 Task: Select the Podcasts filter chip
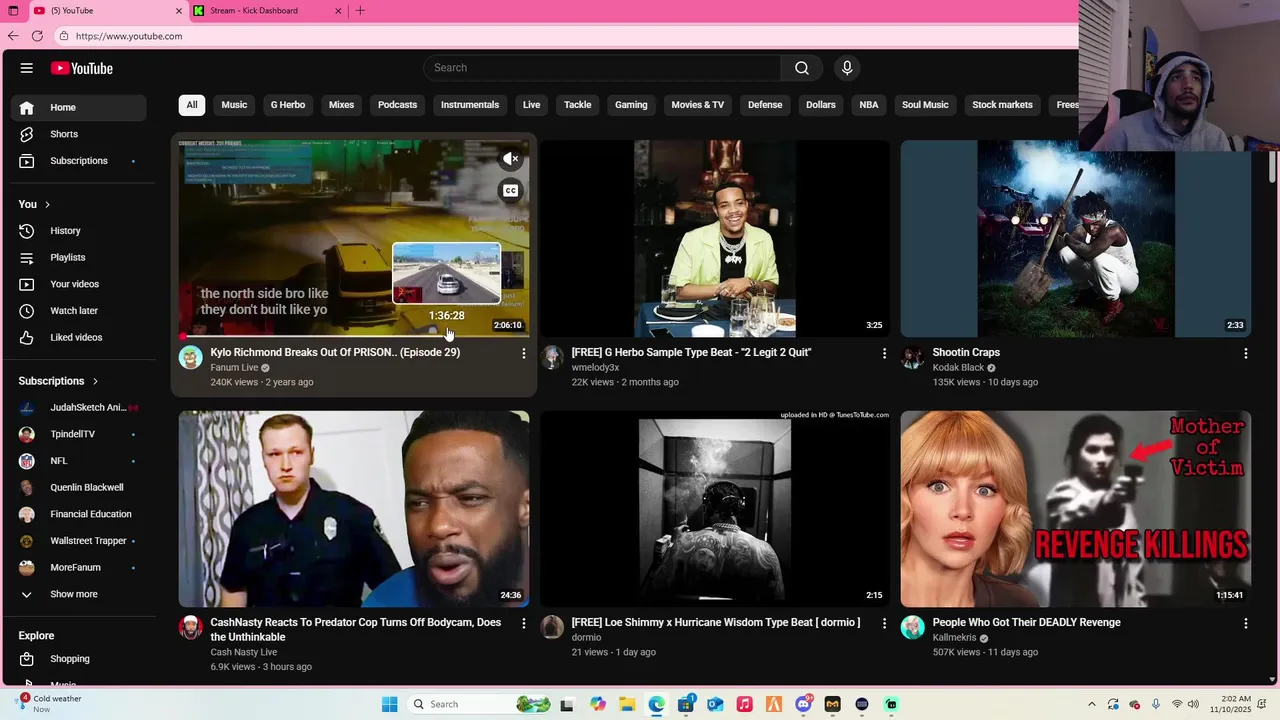397,105
